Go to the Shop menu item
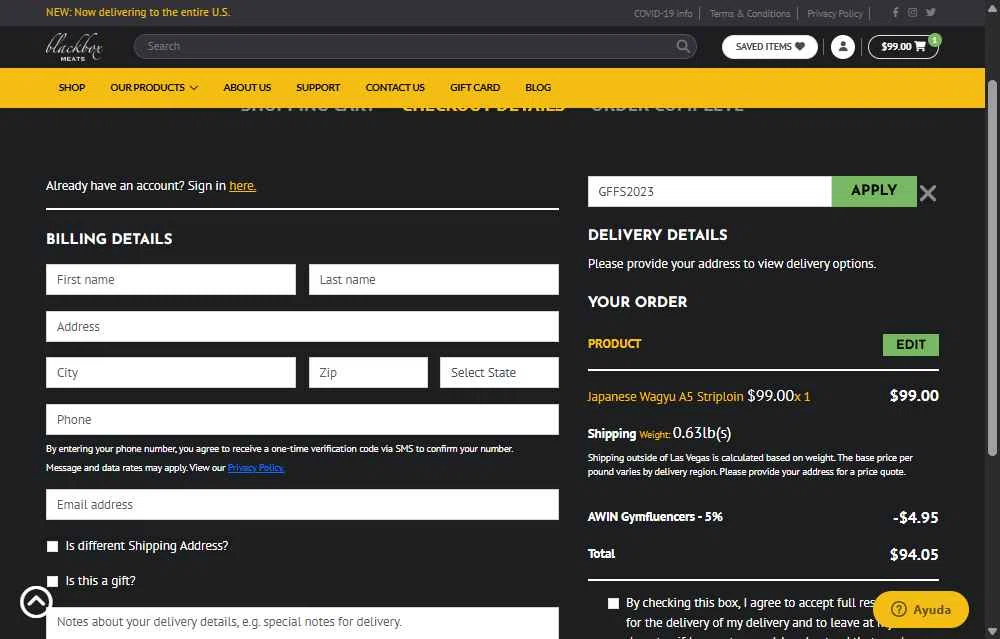Viewport: 1000px width, 639px height. click(71, 87)
